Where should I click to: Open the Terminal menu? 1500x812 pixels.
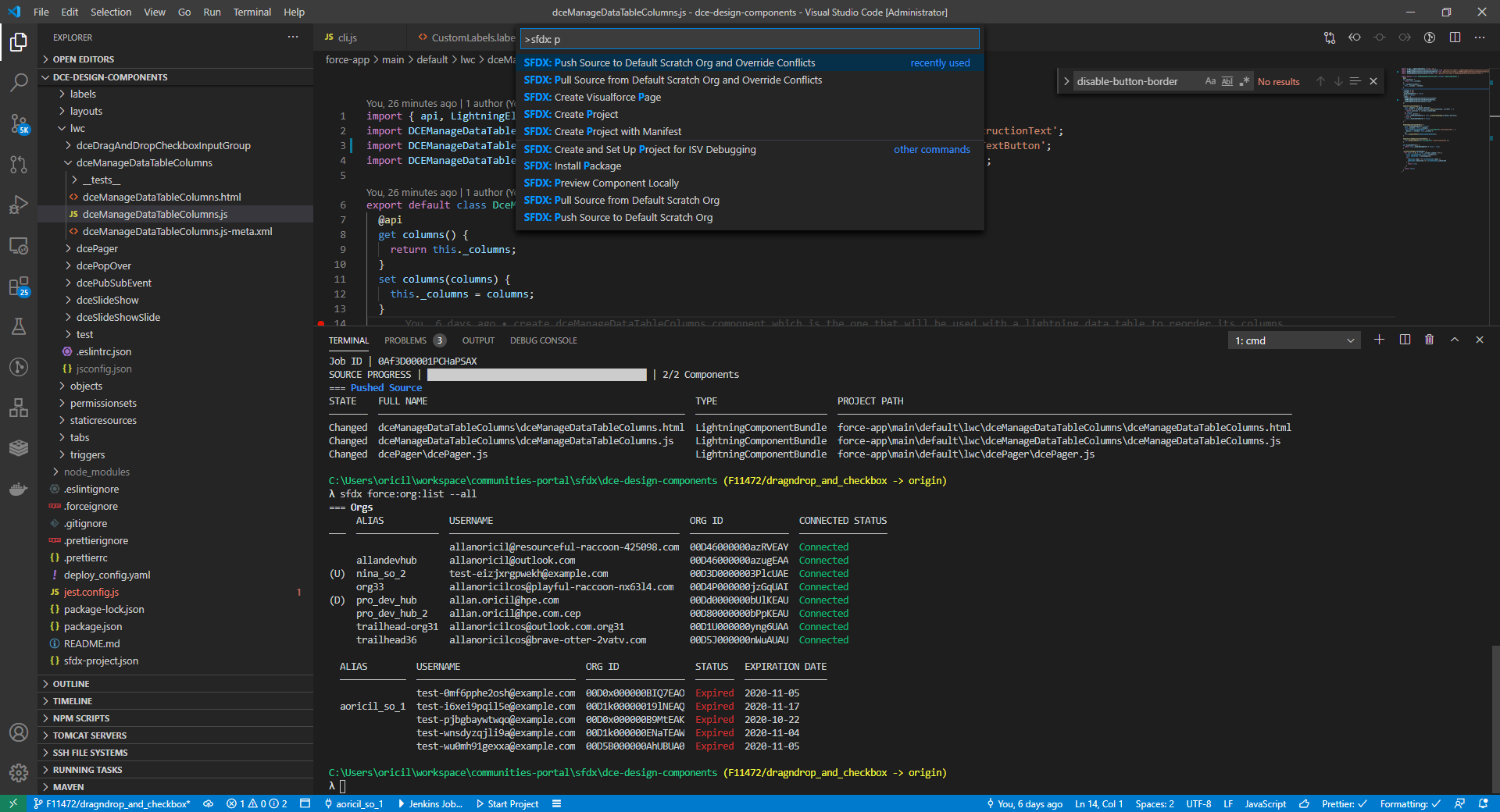[252, 12]
